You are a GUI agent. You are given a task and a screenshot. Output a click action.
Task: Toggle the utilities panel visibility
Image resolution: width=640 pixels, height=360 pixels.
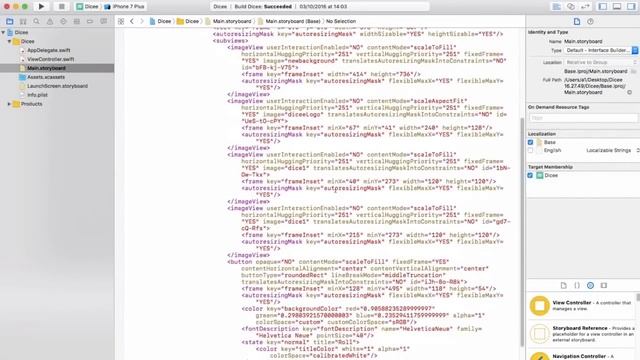631,7
